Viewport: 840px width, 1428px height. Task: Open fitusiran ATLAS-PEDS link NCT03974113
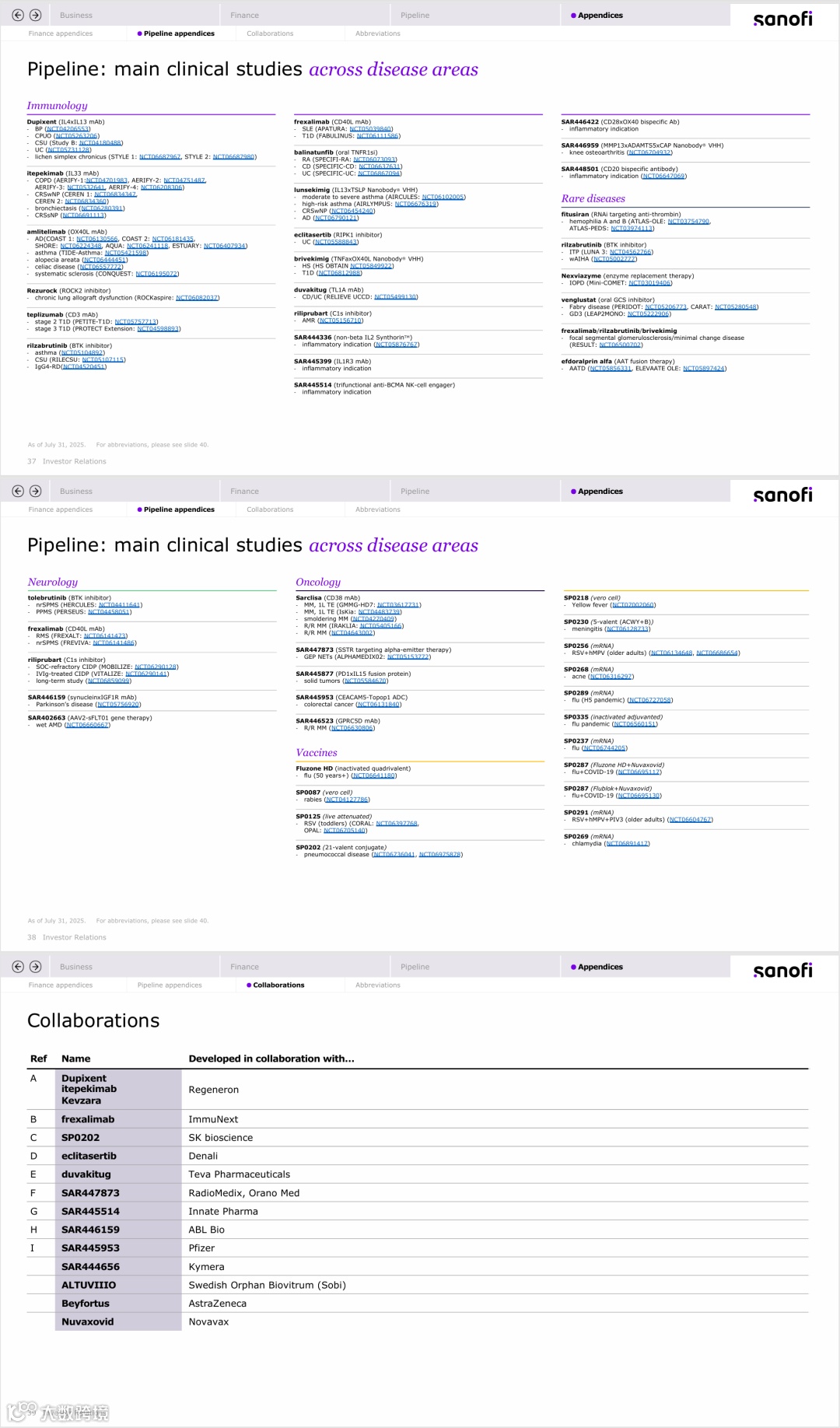[632, 229]
